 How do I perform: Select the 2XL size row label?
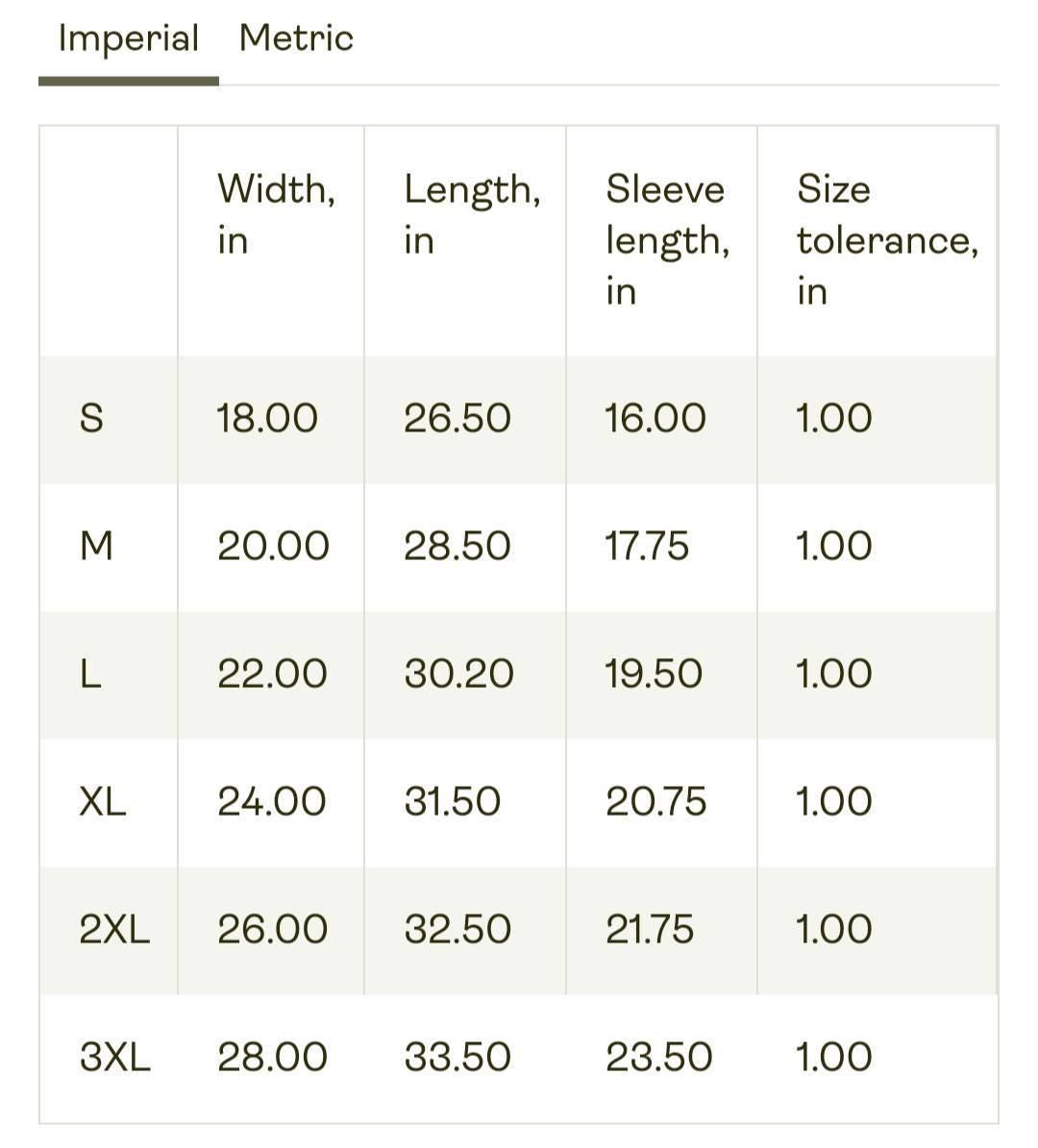pyautogui.click(x=114, y=929)
